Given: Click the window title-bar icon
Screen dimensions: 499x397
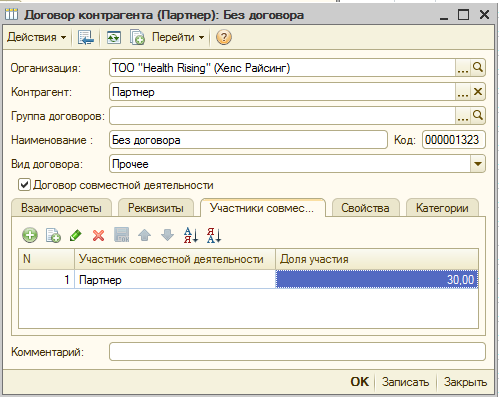Looking at the screenshot, I should pos(11,15).
